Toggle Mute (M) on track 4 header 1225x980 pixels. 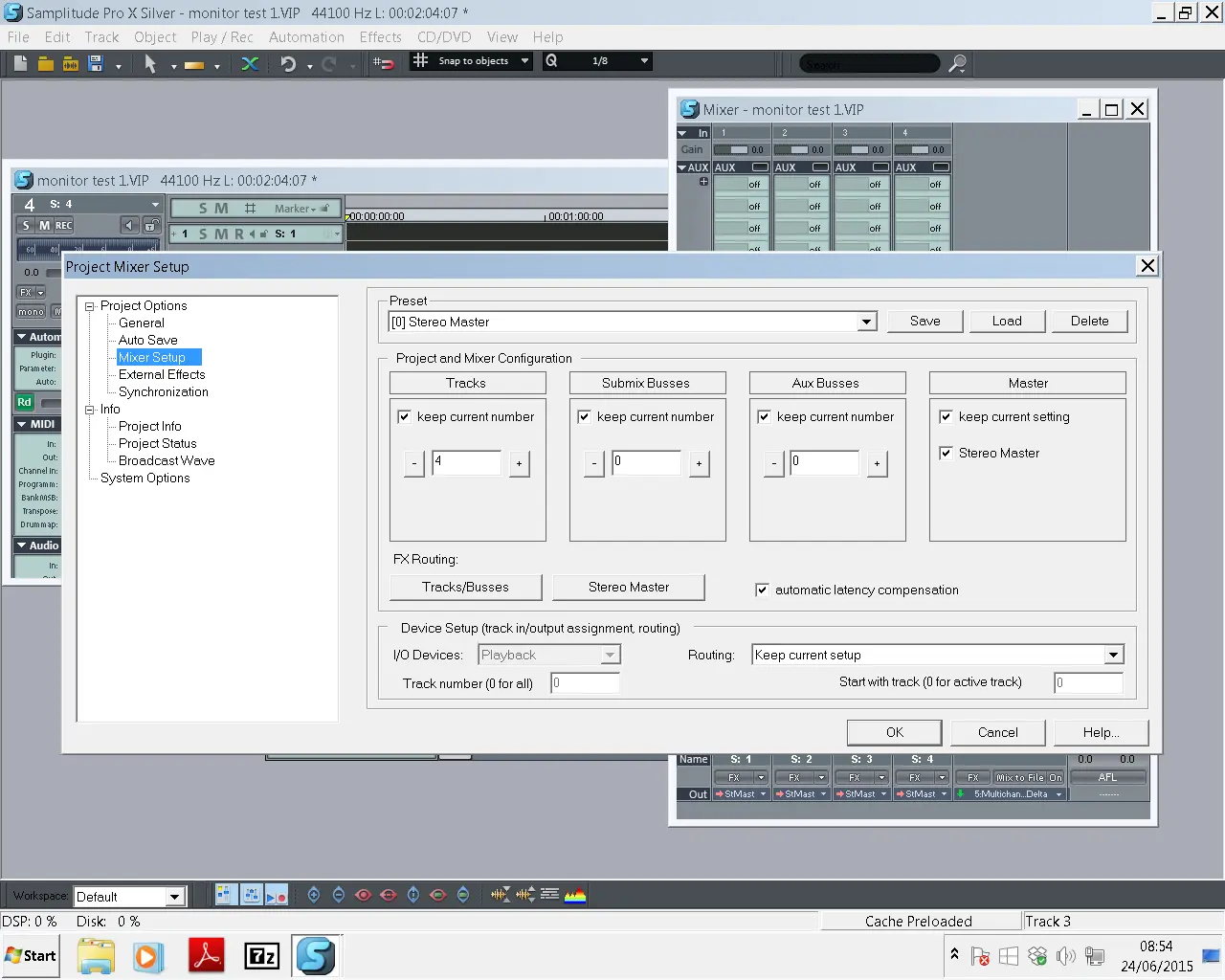tap(44, 225)
